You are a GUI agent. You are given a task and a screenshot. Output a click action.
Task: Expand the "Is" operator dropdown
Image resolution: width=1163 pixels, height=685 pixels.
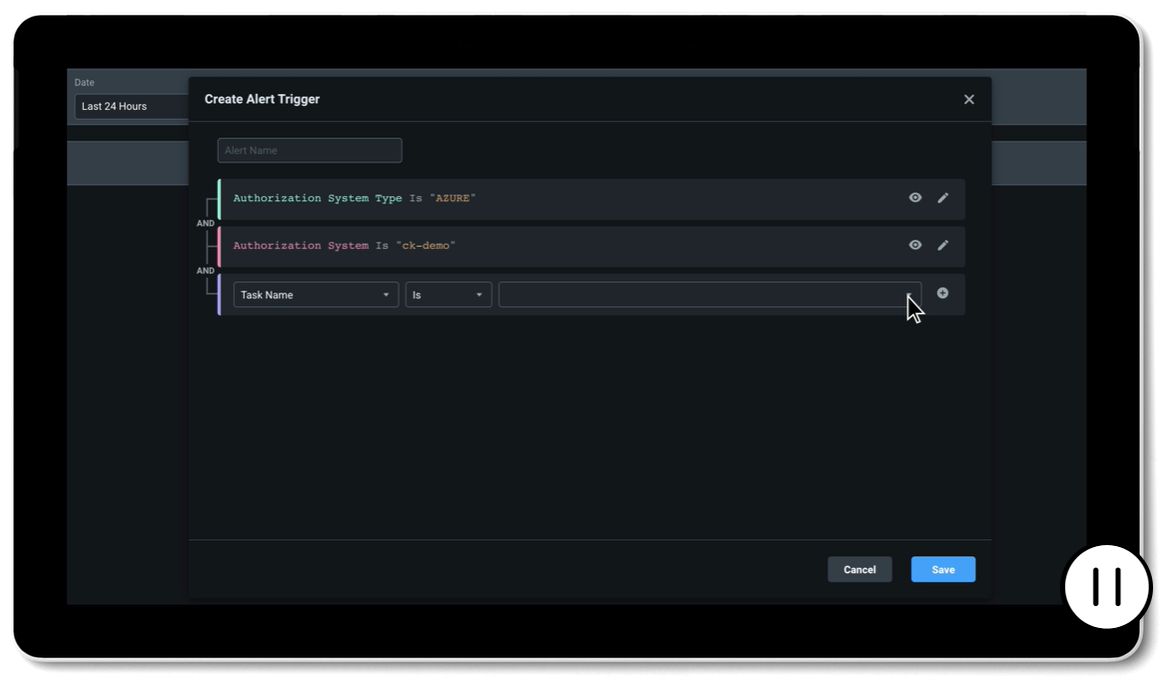(x=448, y=295)
